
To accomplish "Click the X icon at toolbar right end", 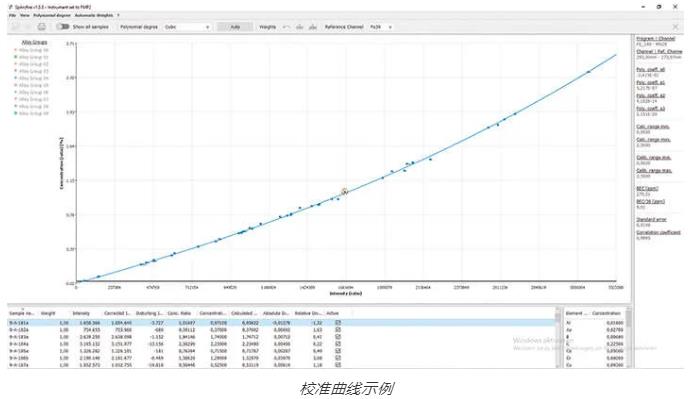I will coord(675,27).
